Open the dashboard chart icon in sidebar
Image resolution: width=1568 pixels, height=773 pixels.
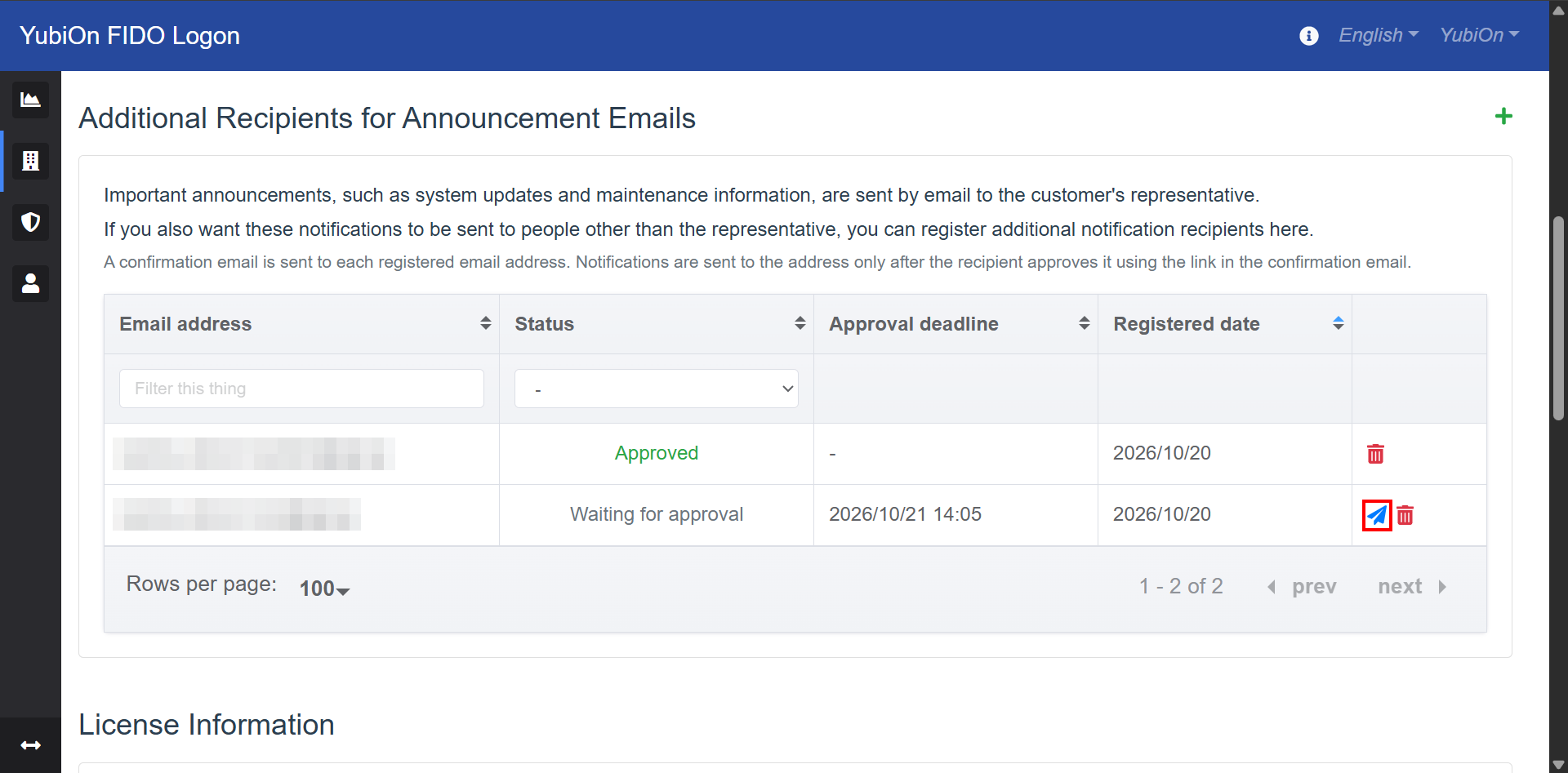tap(30, 100)
